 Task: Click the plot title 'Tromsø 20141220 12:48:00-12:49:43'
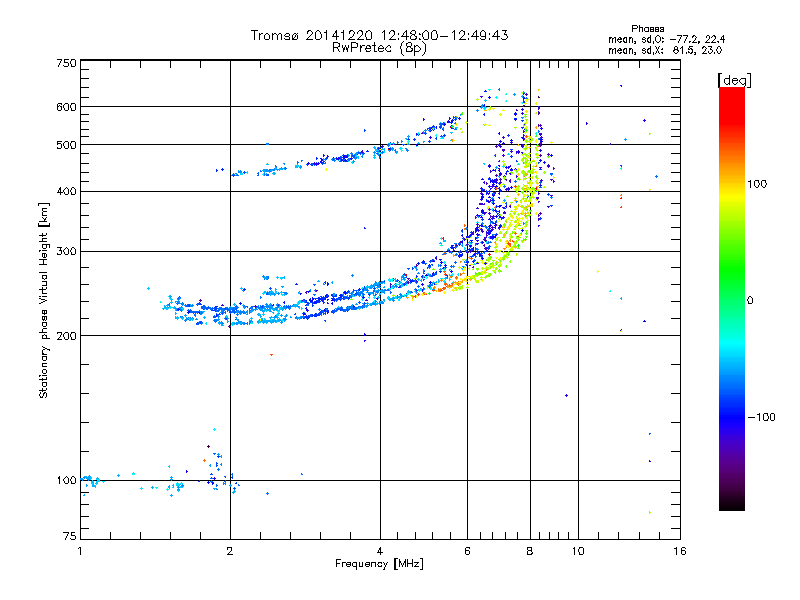tap(379, 35)
